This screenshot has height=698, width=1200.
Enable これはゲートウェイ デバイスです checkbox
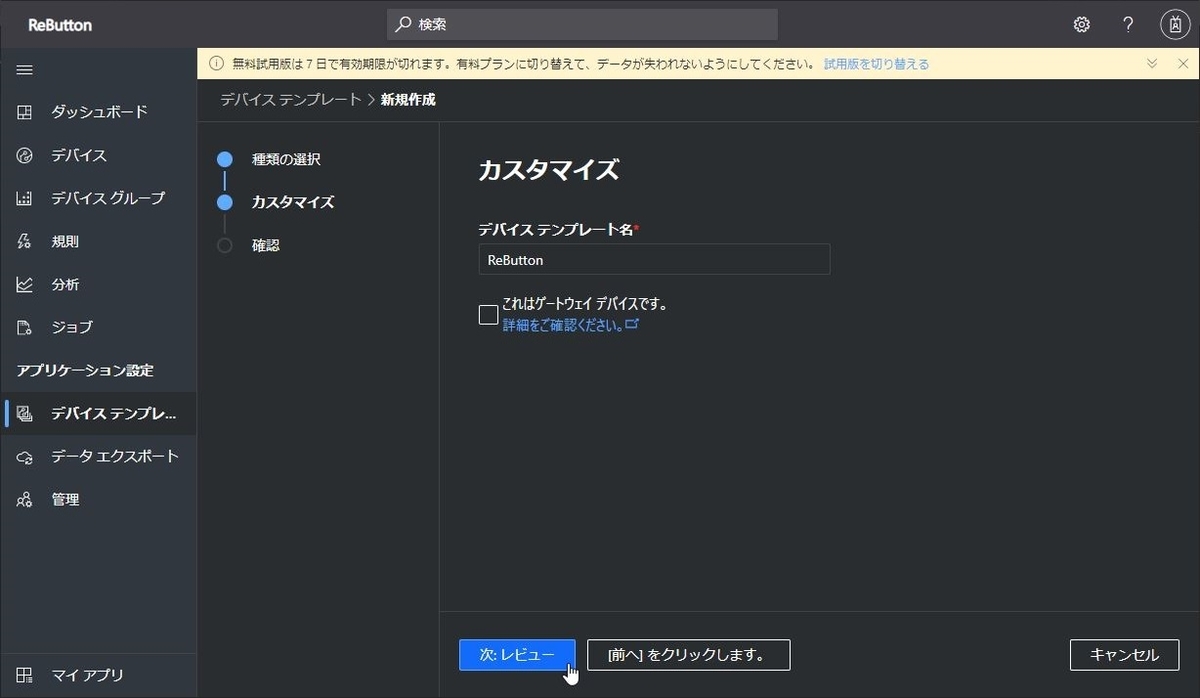(x=489, y=314)
